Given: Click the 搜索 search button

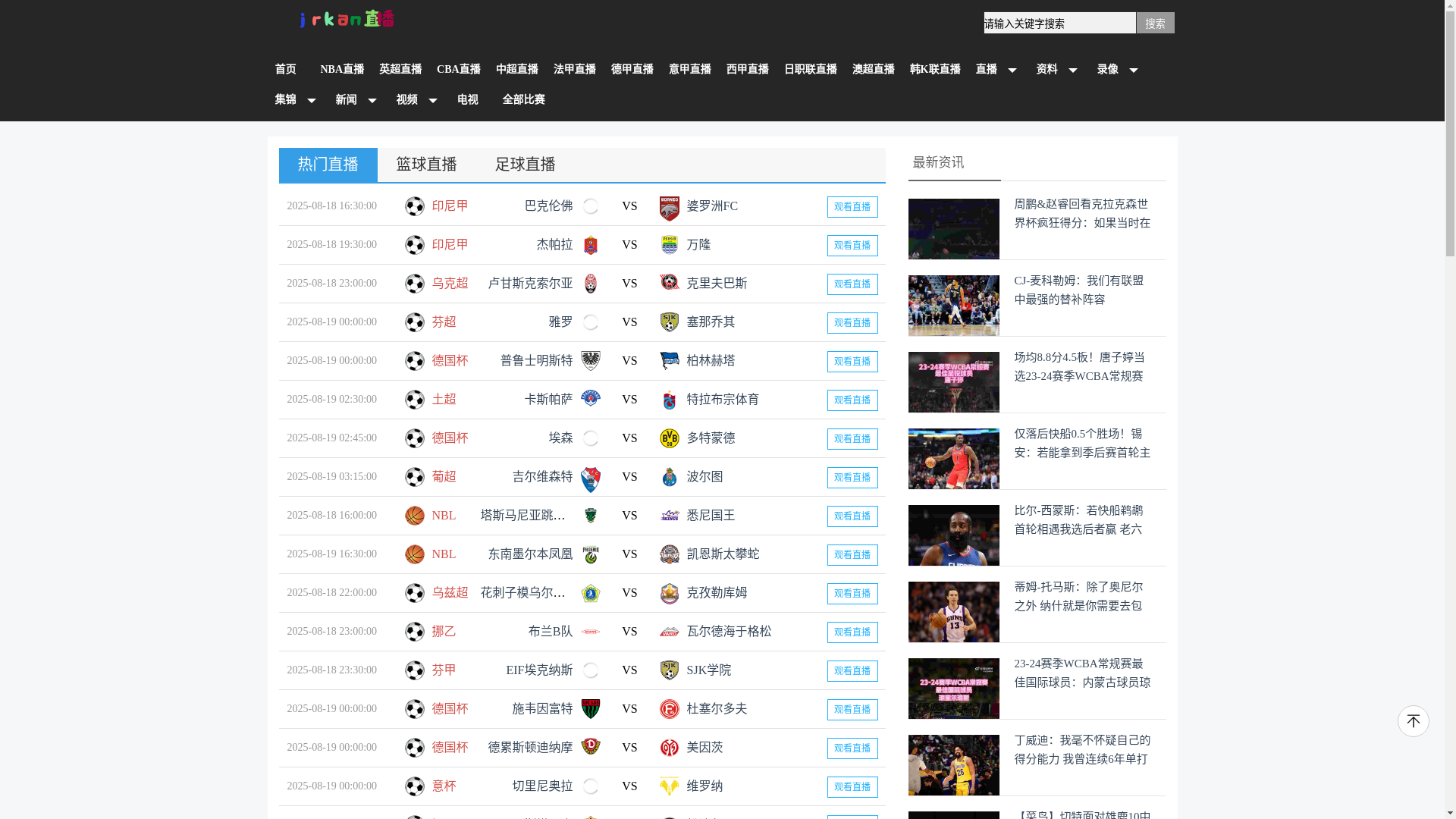Looking at the screenshot, I should point(1155,24).
